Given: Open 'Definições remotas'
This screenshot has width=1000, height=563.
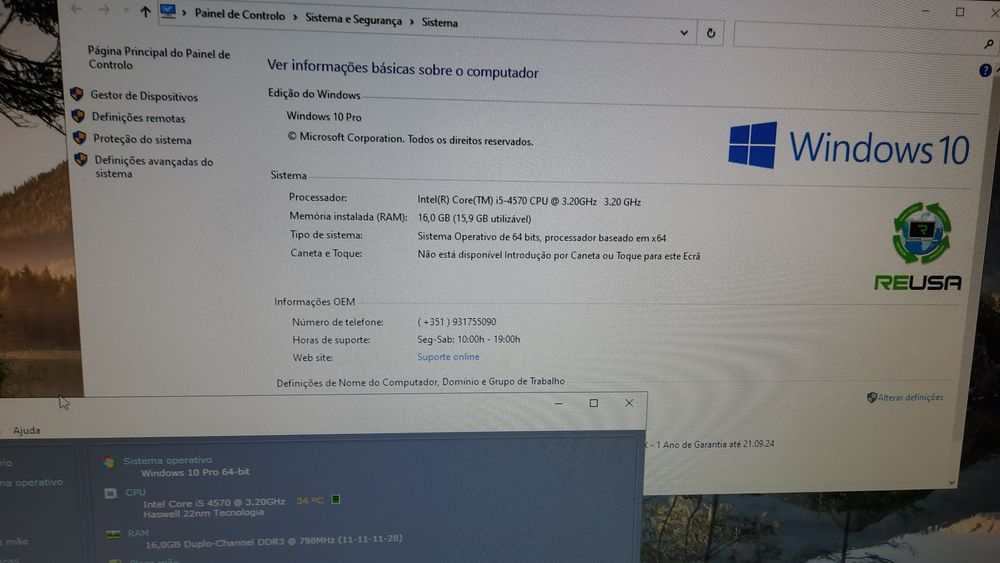Looking at the screenshot, I should [138, 118].
